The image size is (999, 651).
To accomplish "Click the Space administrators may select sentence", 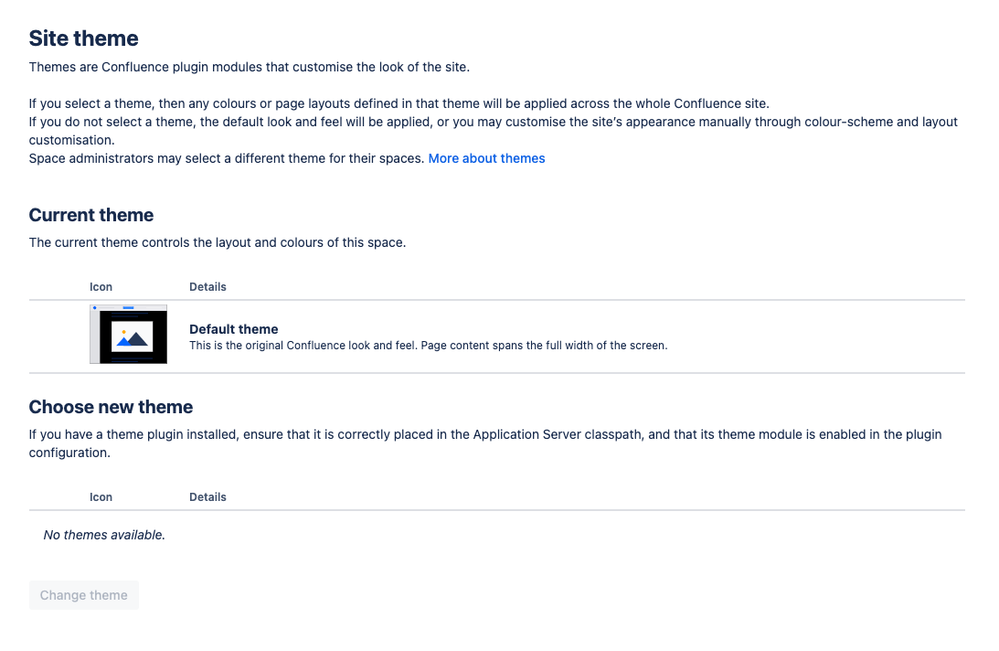I will (x=226, y=159).
